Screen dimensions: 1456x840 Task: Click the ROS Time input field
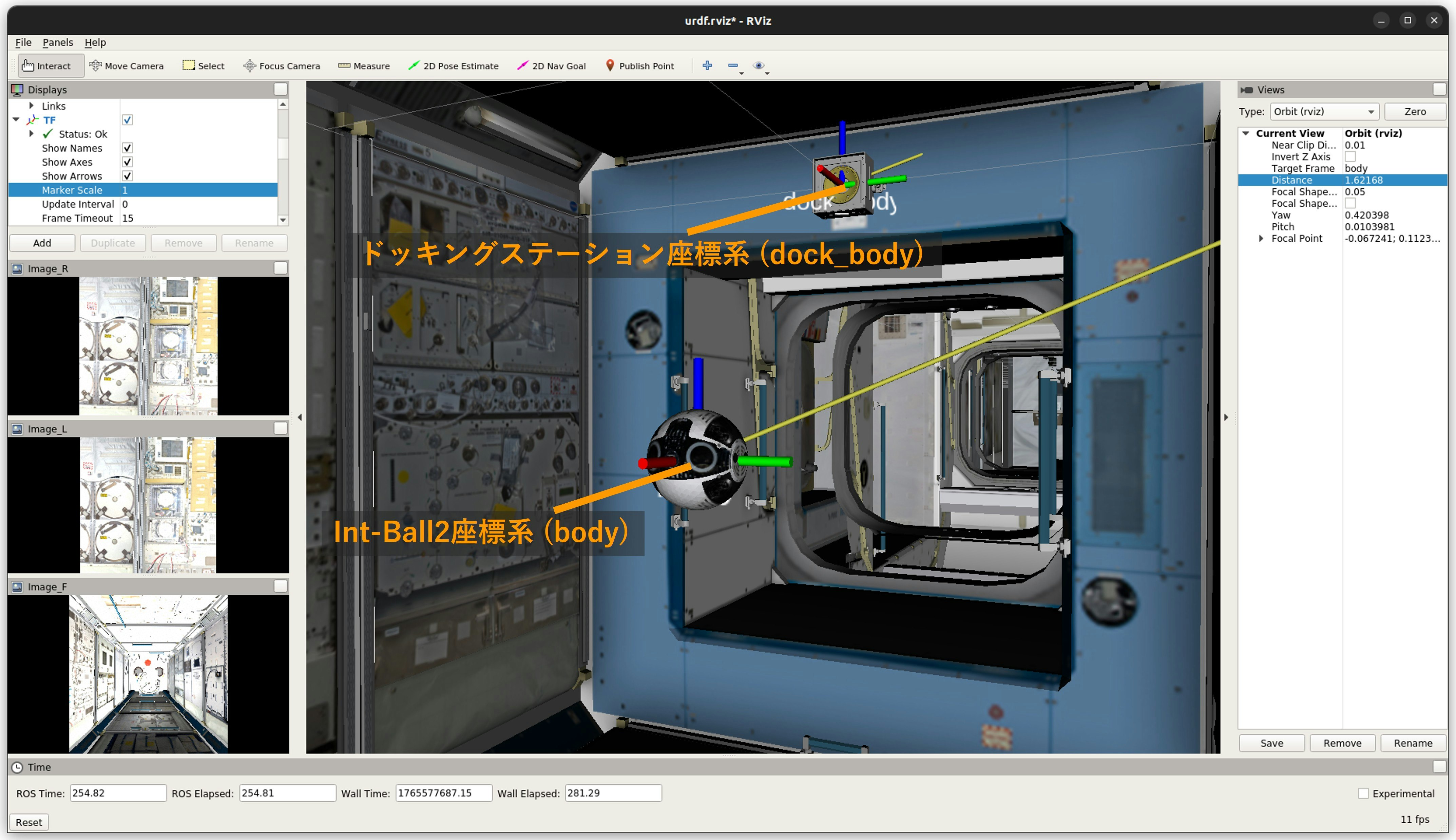tap(118, 793)
